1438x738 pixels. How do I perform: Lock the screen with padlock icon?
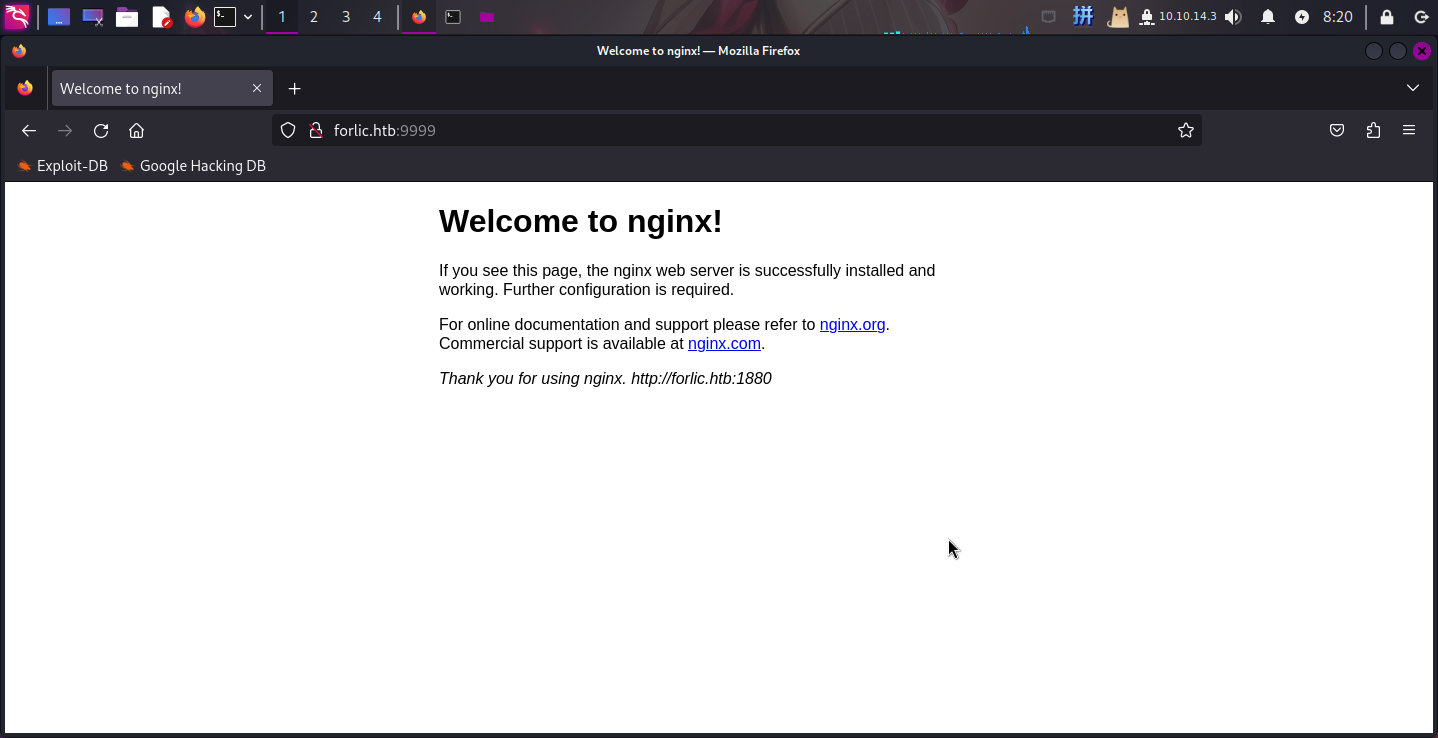(1387, 17)
